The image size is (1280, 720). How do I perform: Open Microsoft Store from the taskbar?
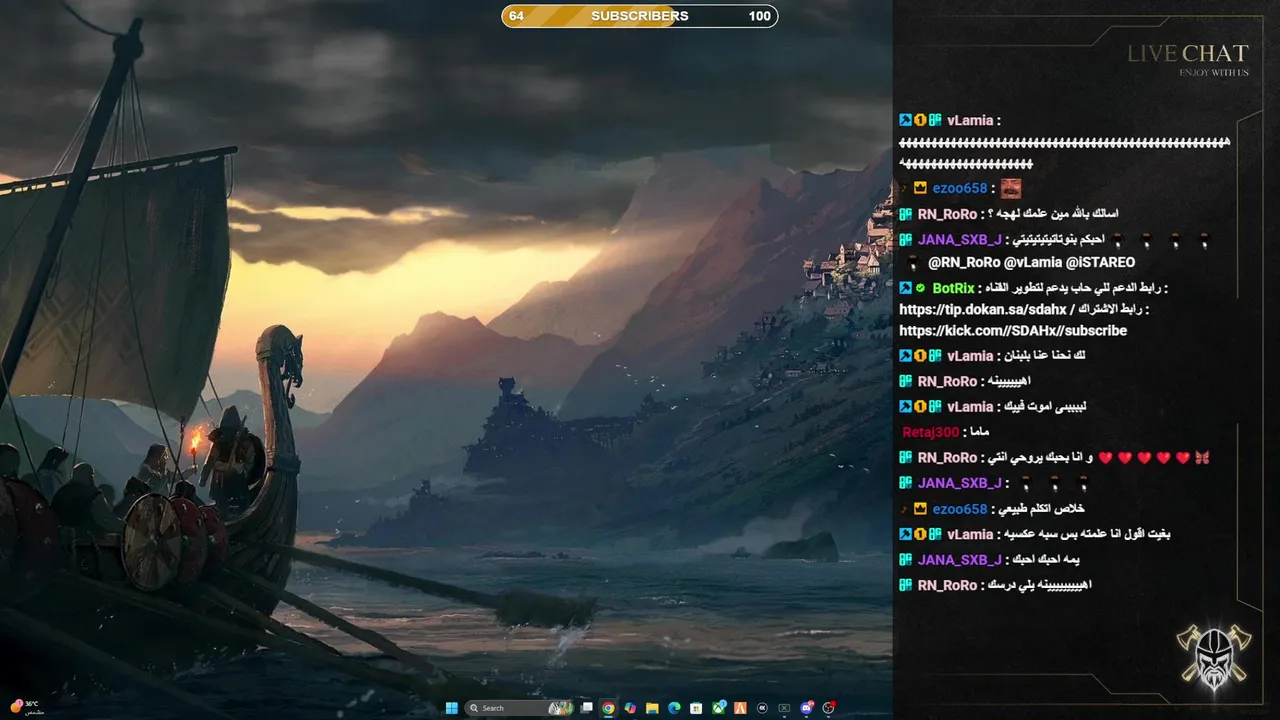click(x=696, y=708)
